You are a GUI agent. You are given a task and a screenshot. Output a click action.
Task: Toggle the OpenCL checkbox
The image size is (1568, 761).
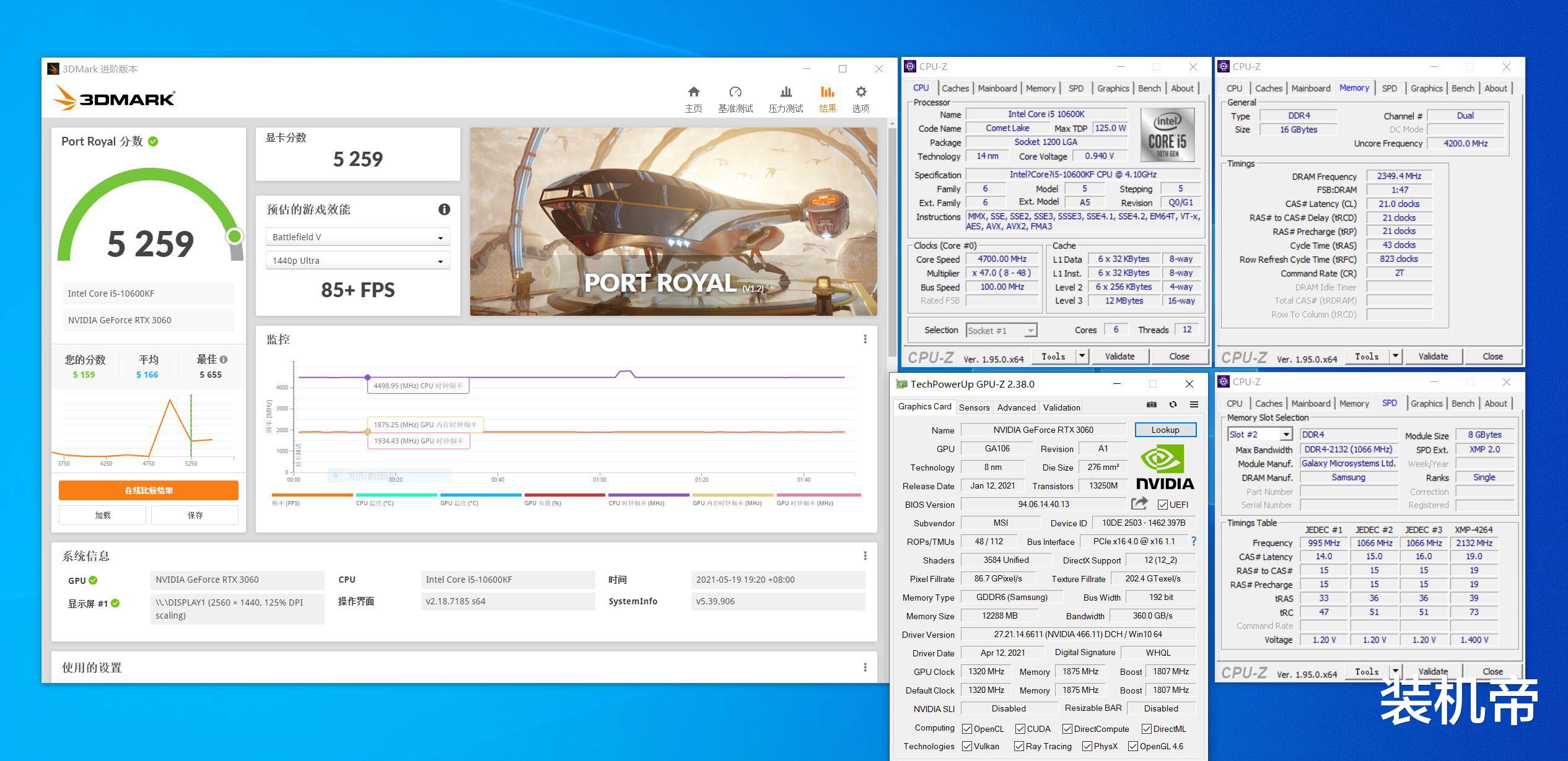point(966,729)
